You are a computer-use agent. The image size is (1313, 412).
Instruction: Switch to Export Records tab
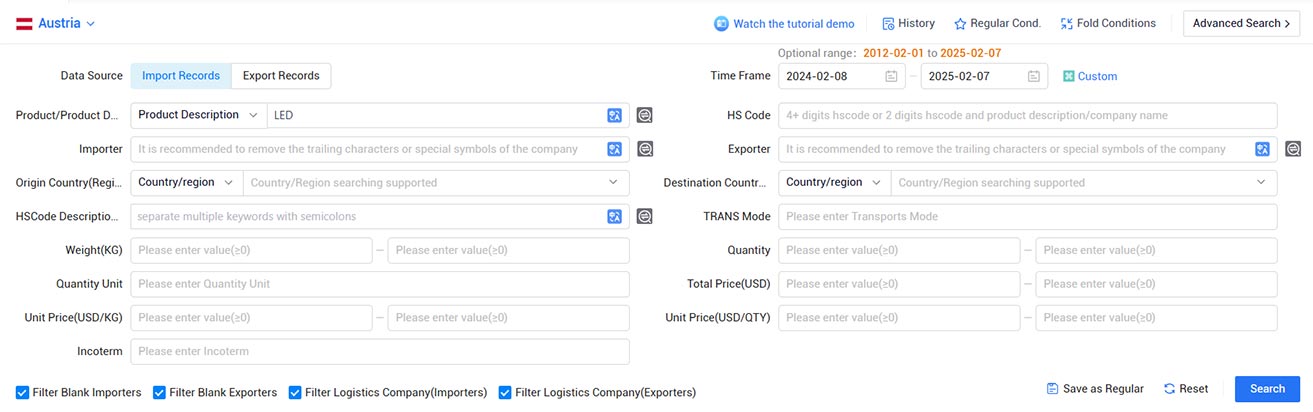(x=281, y=76)
